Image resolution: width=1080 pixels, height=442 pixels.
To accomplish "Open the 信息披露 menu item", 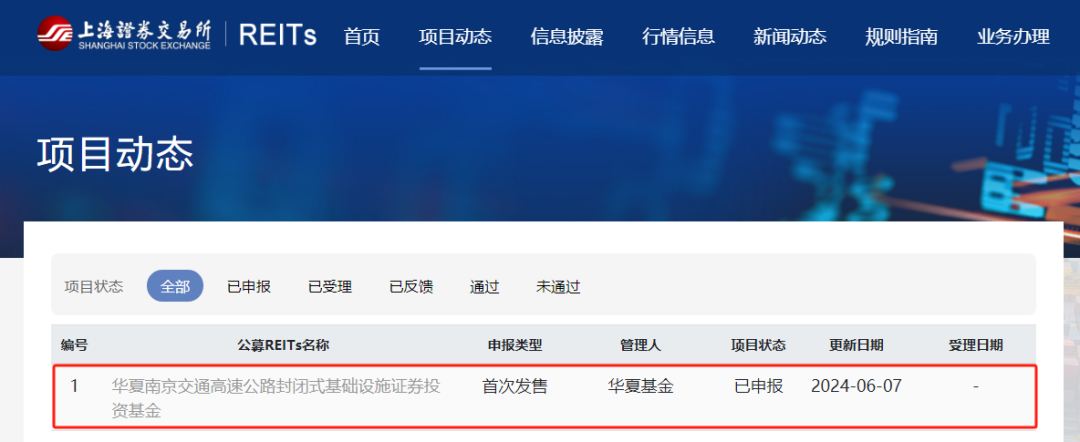I will click(x=567, y=36).
